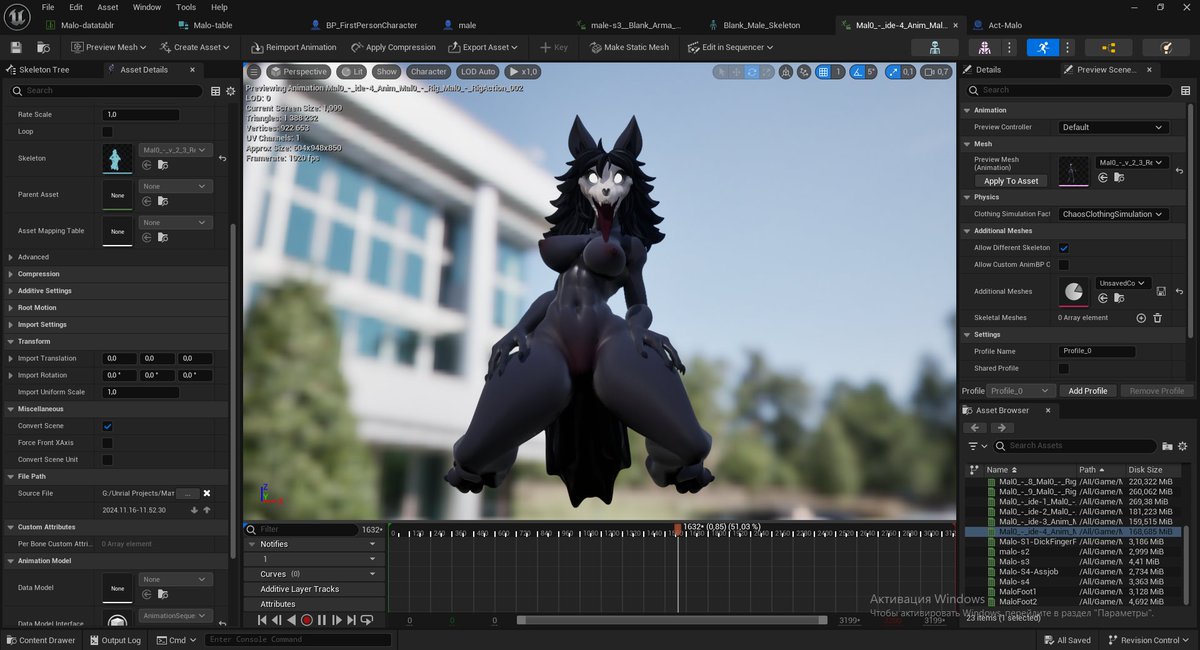Select the rotate transform gizmo tool

pyautogui.click(x=752, y=71)
